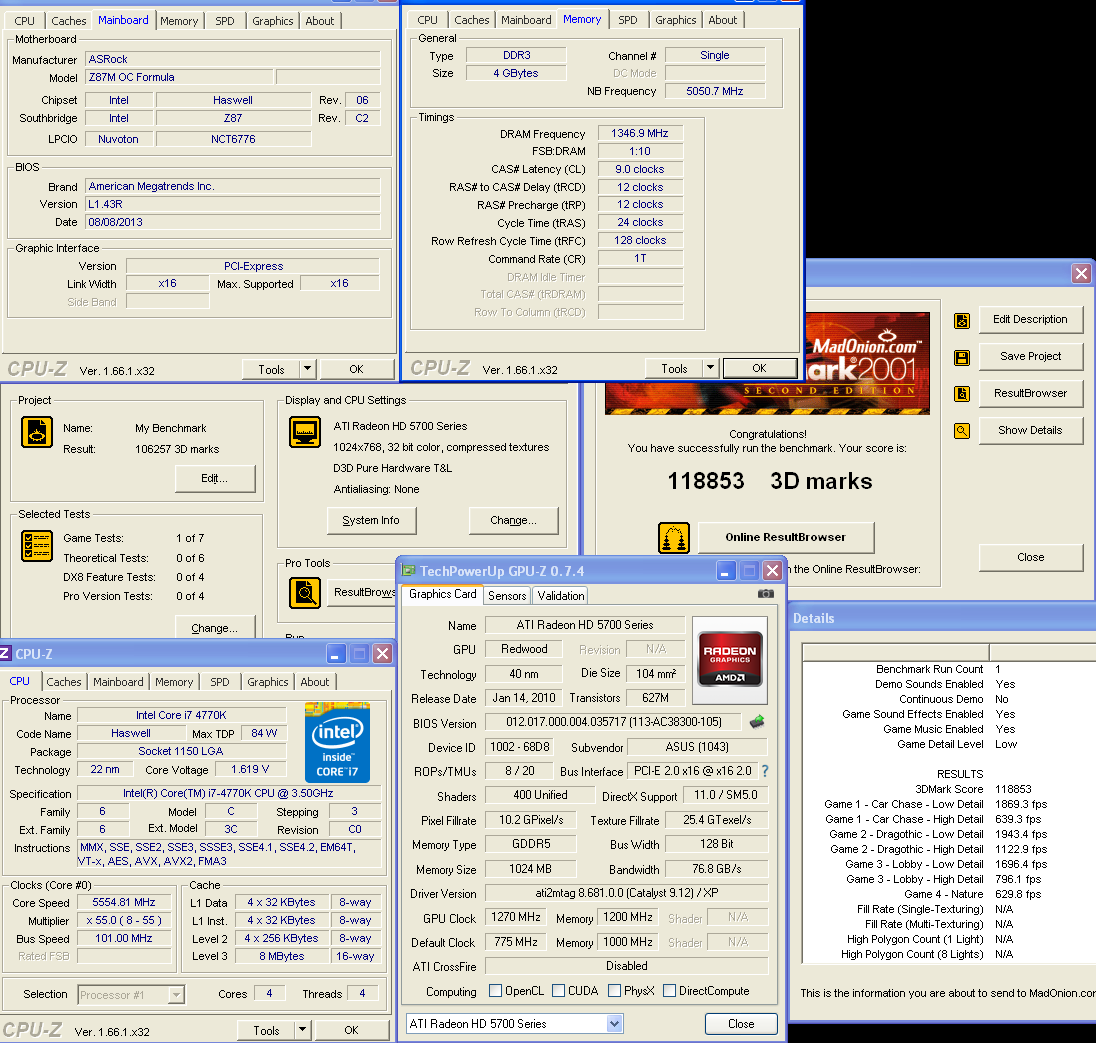Click the DRAM Frequency 1346.9 MHz value
This screenshot has height=1044, width=1097.
[x=639, y=134]
